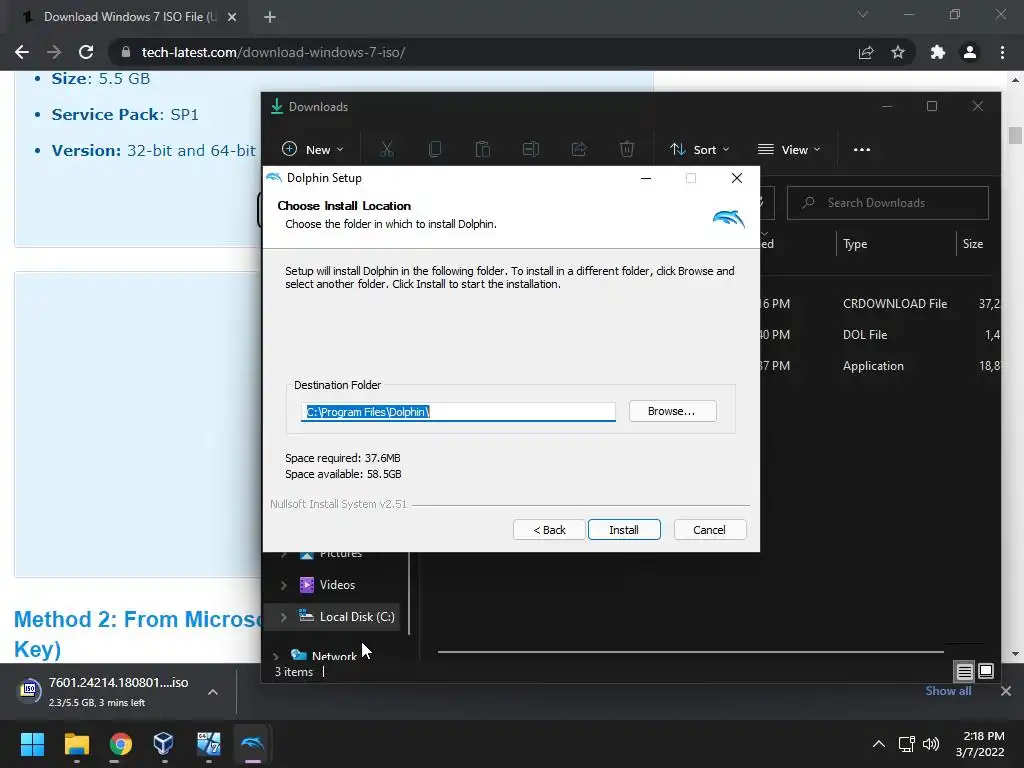Click the Downloads horizontal scrollbar
The height and width of the screenshot is (768, 1024).
pos(690,651)
